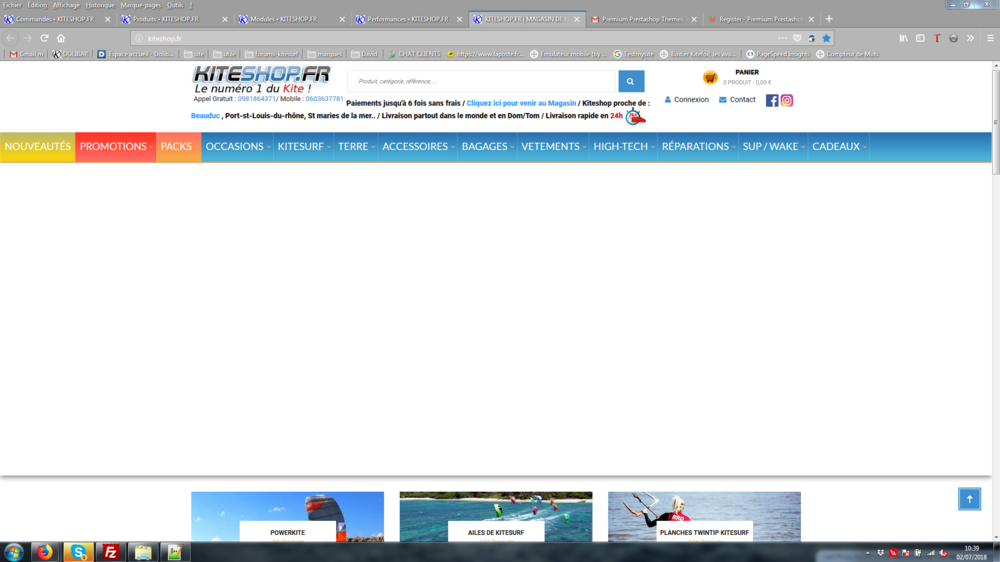Screen dimensions: 1000x562
Task: Open Skype from the taskbar
Action: [x=78, y=552]
